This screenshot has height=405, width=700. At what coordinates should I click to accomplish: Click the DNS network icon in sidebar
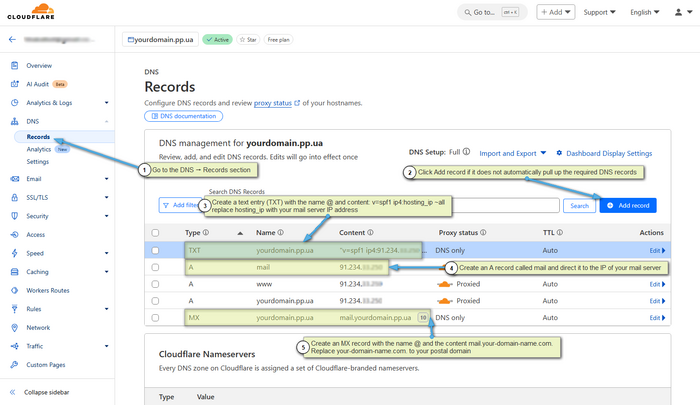pyautogui.click(x=15, y=121)
